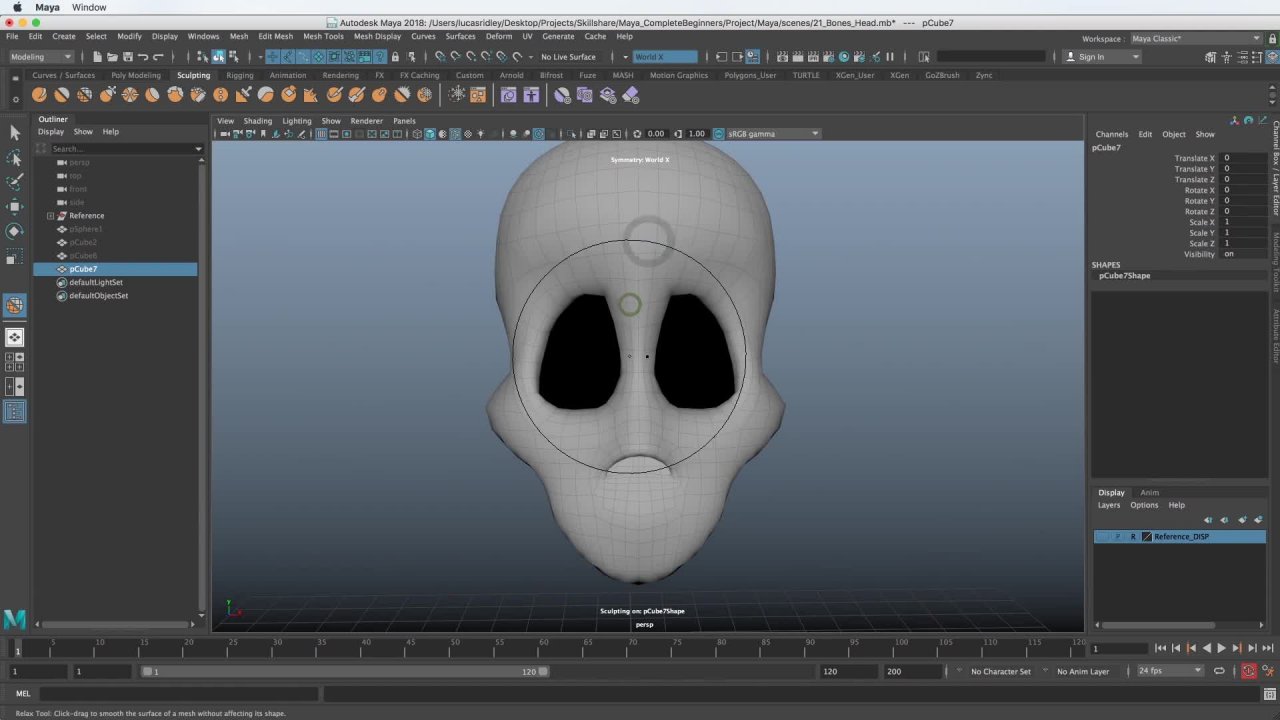Select the Sculpt tool from the Sculpting shelf
This screenshot has width=1280, height=720.
click(39, 94)
